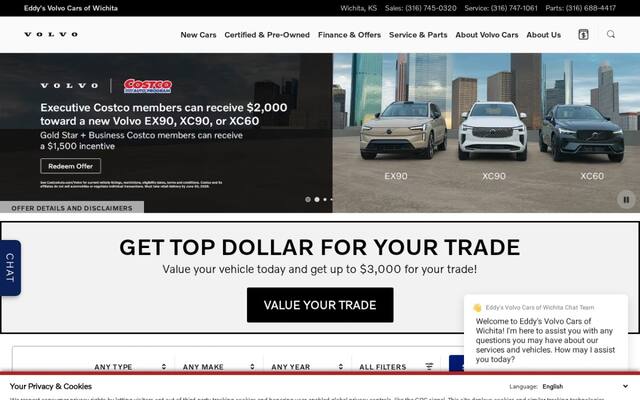Open the All Filters sliders icon
Screen dimensions: 640x400
pyautogui.click(x=429, y=367)
